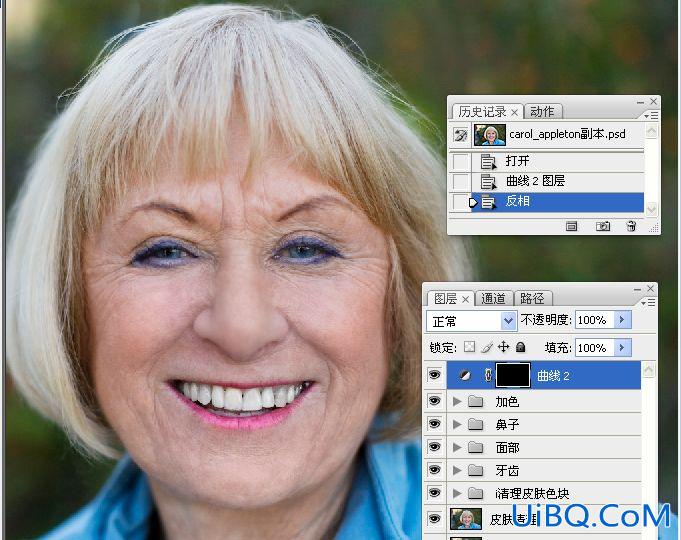Click the folder icon of 牙齿 group
Image resolution: width=681 pixels, height=540 pixels.
click(476, 470)
